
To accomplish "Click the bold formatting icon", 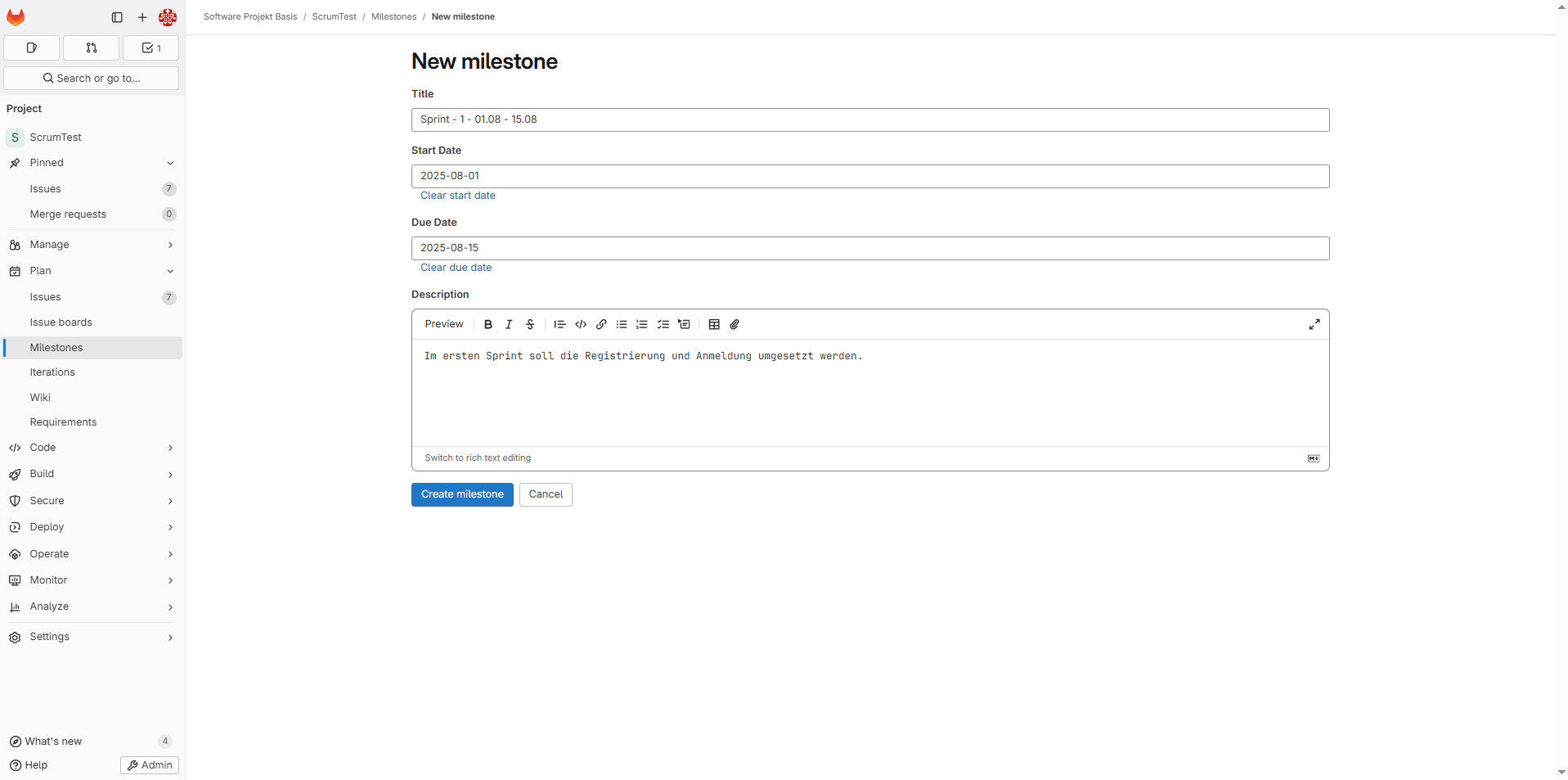I will tap(488, 325).
